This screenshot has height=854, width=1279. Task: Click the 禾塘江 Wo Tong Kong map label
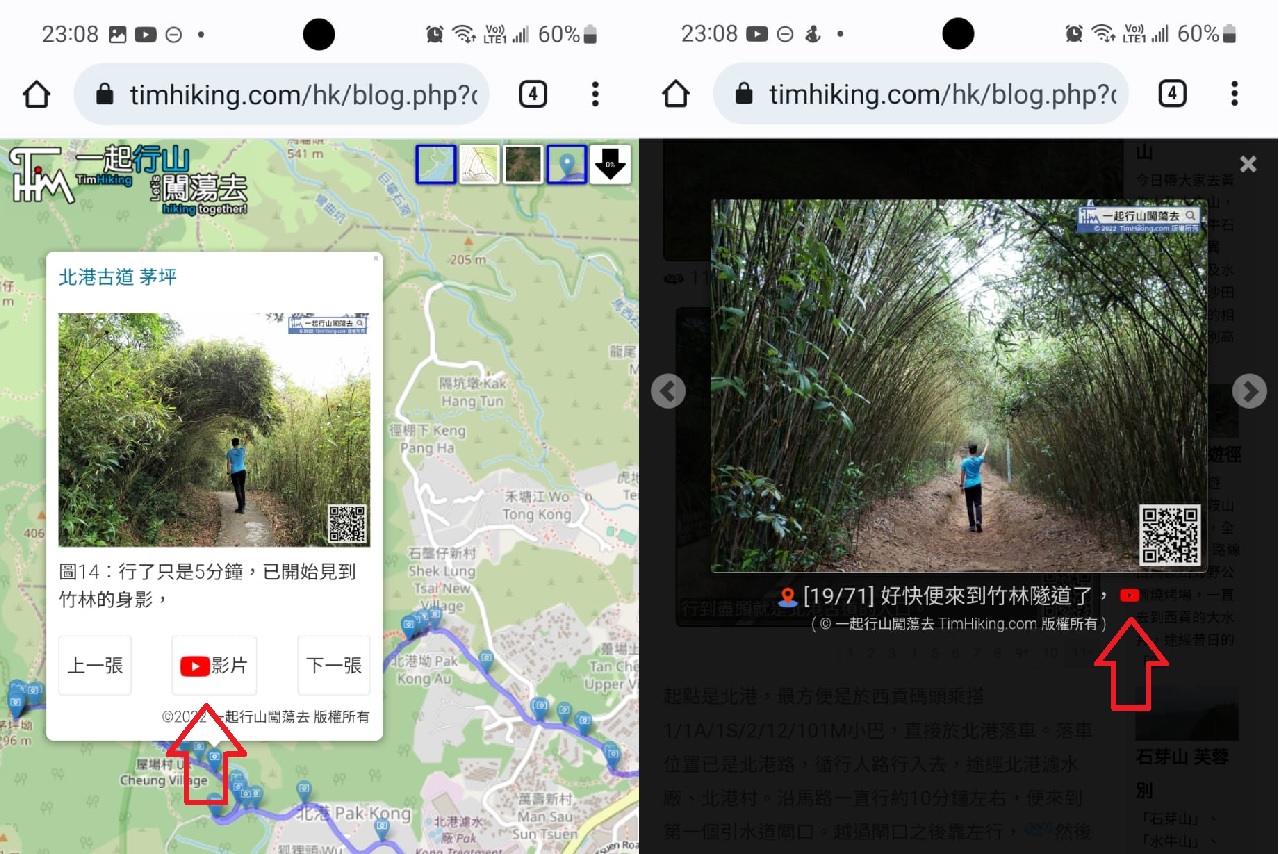point(538,506)
